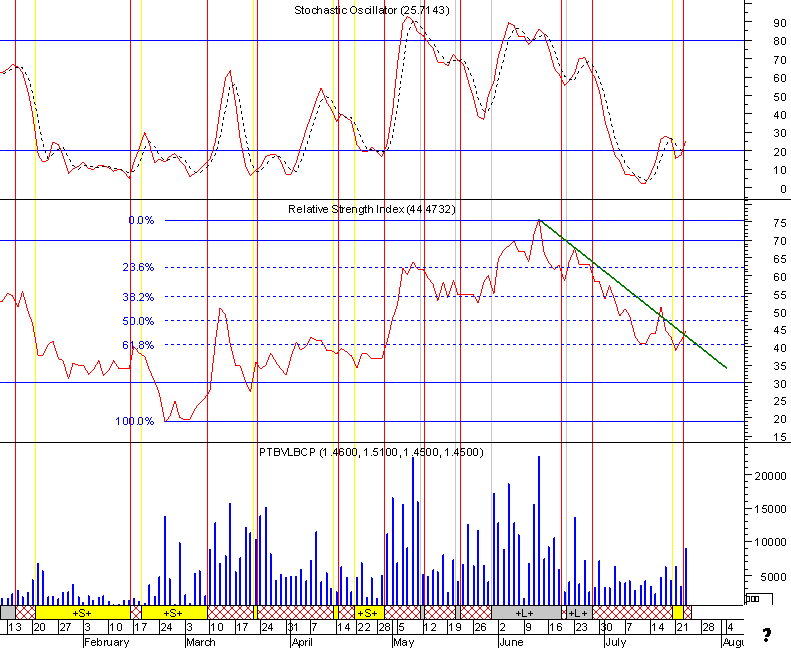
Task: Click the 50.0% Fibonacci level label
Action: pos(138,321)
